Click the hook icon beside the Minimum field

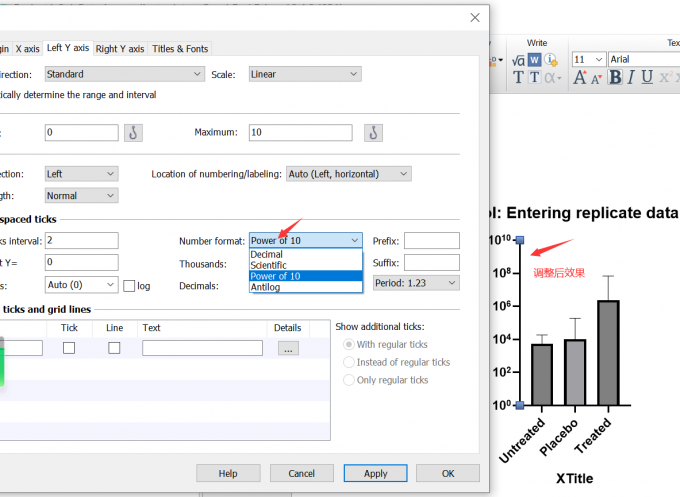click(x=134, y=132)
